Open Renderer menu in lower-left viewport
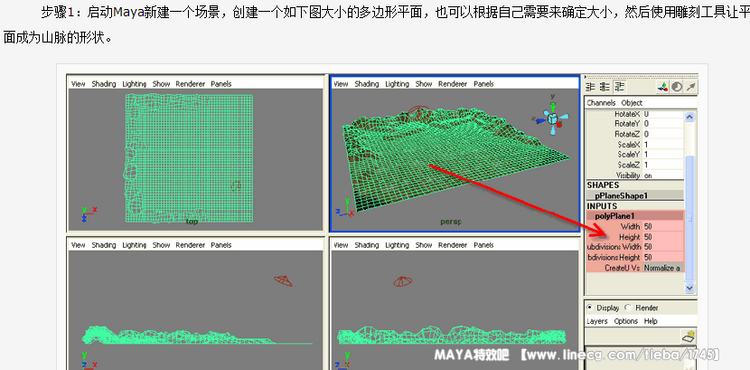The image size is (750, 370). 190,245
